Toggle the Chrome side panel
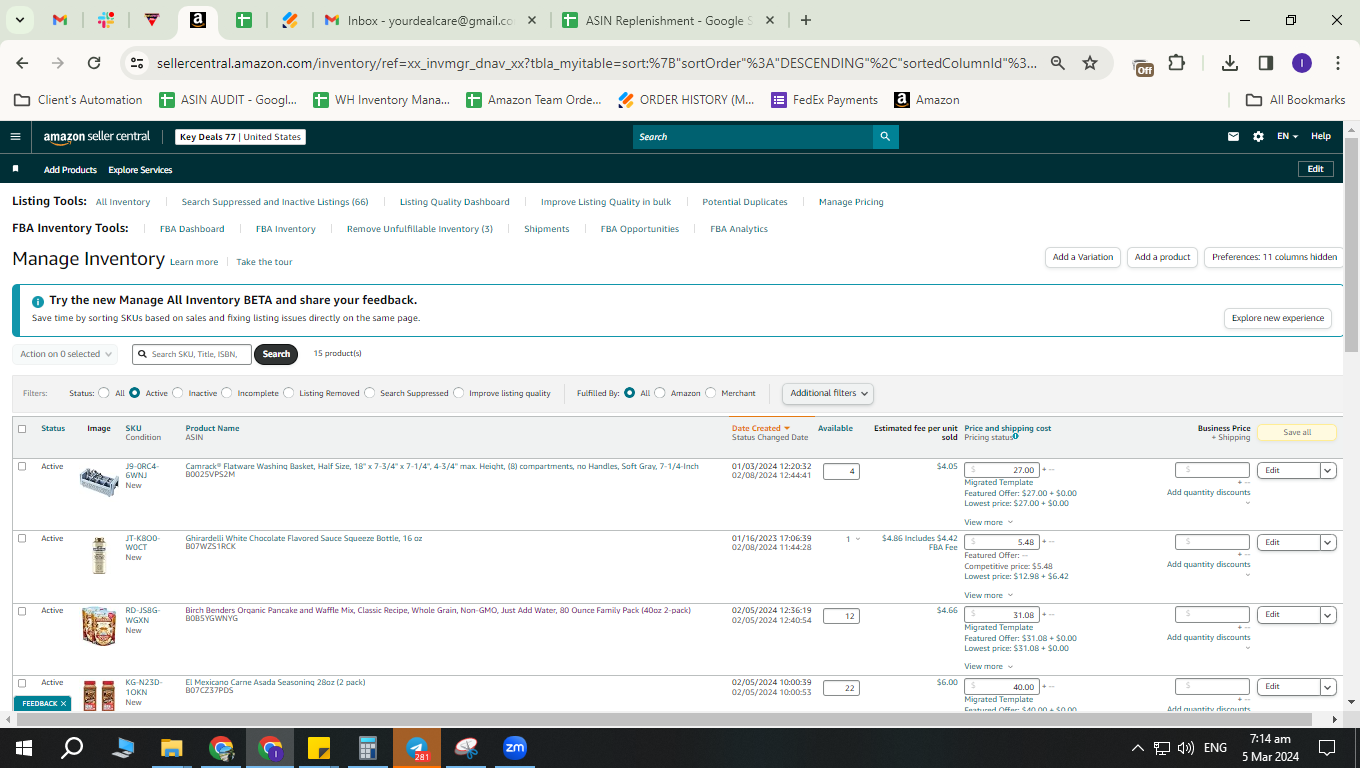 pyautogui.click(x=1266, y=63)
